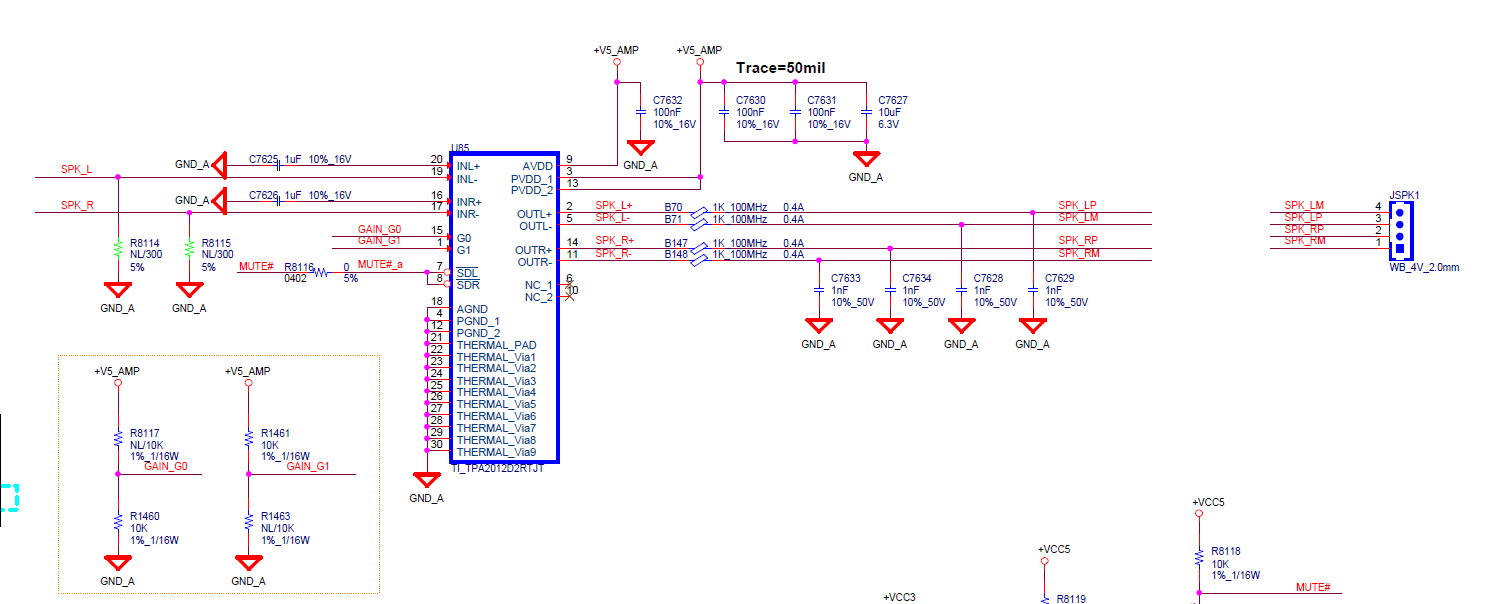
Task: Click the +VCC3 power label
Action: (899, 597)
